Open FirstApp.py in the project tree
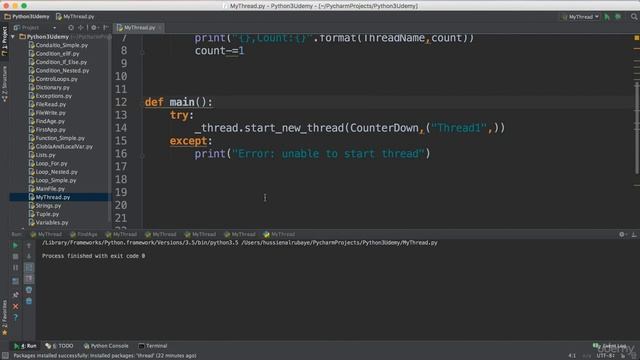This screenshot has width=640, height=360. (47, 129)
